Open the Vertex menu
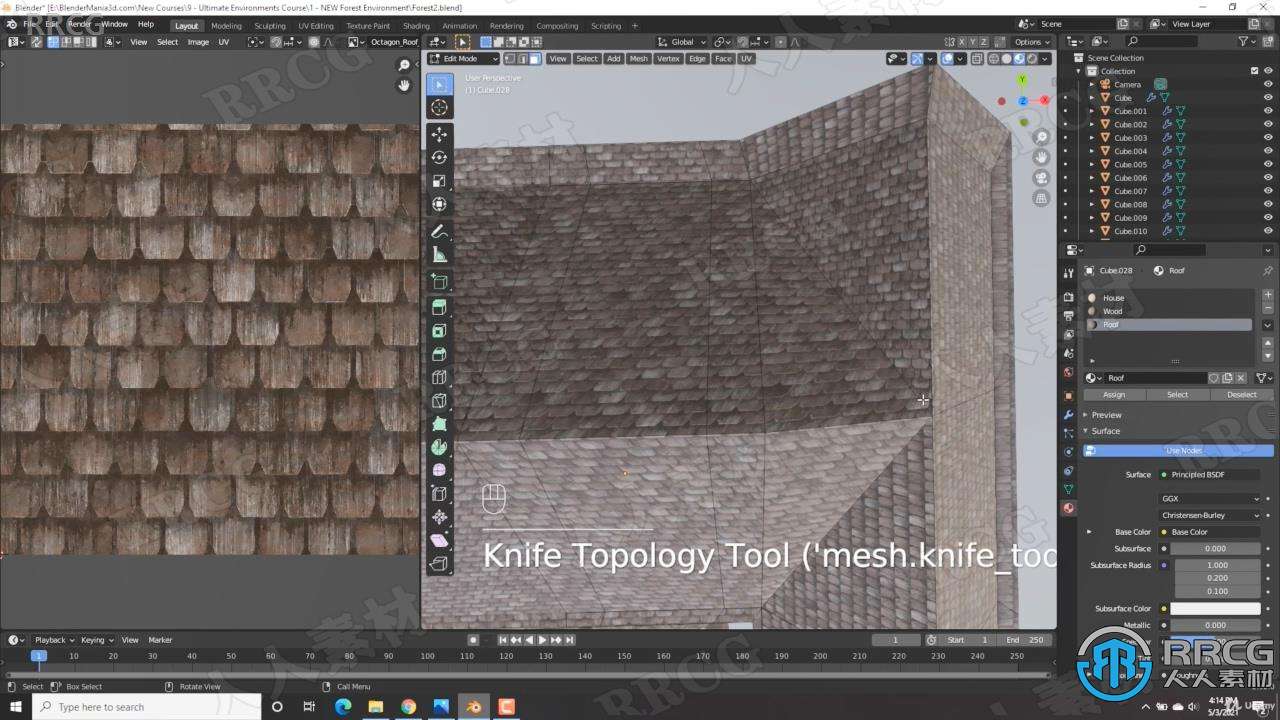This screenshot has height=720, width=1280. 668,58
